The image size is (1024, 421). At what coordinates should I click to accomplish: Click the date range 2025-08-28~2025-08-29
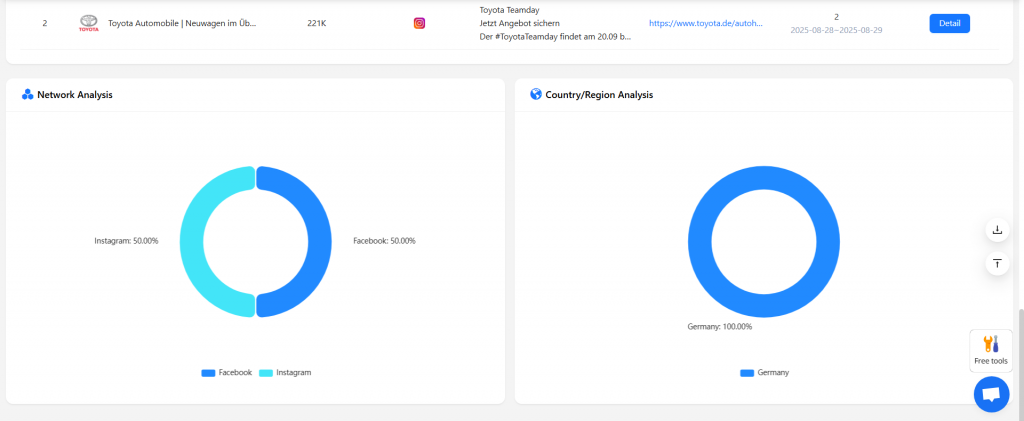pyautogui.click(x=837, y=30)
